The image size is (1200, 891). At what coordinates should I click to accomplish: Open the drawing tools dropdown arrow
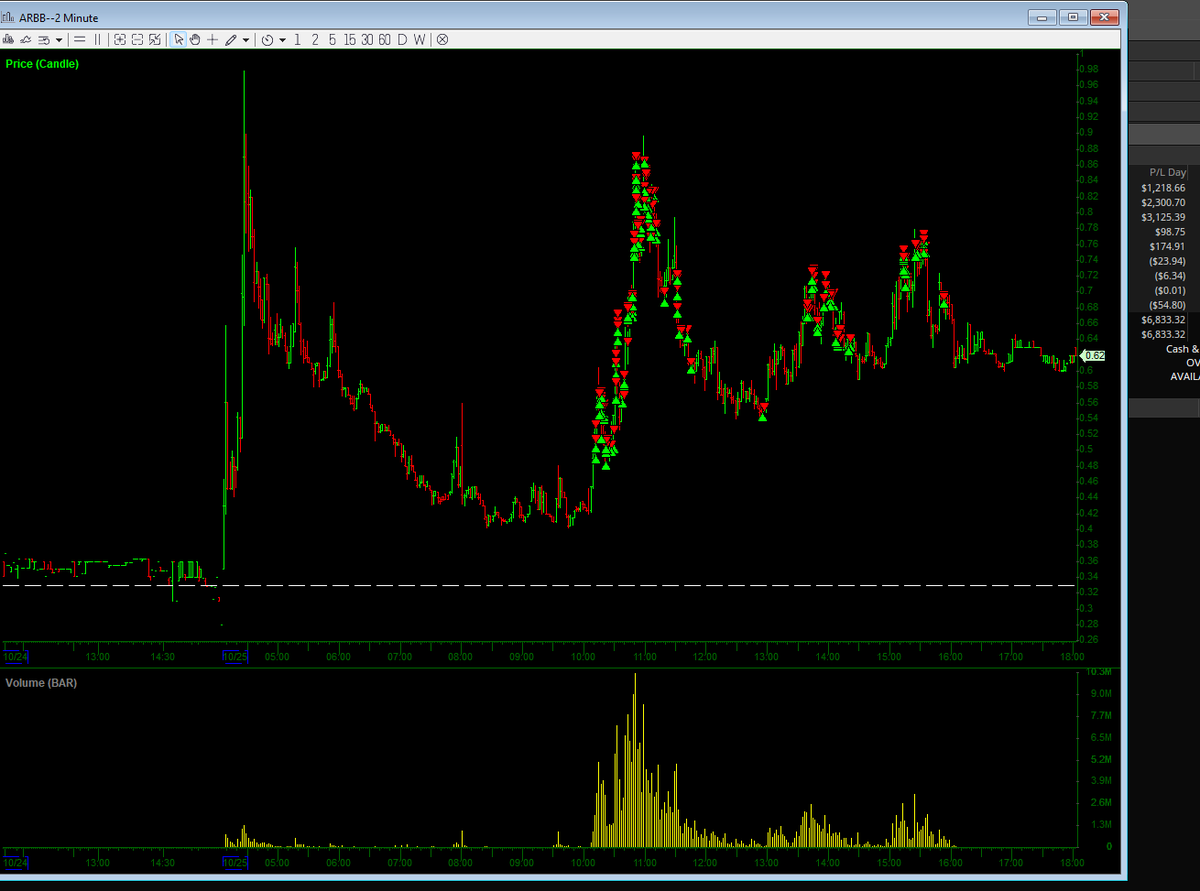point(245,40)
